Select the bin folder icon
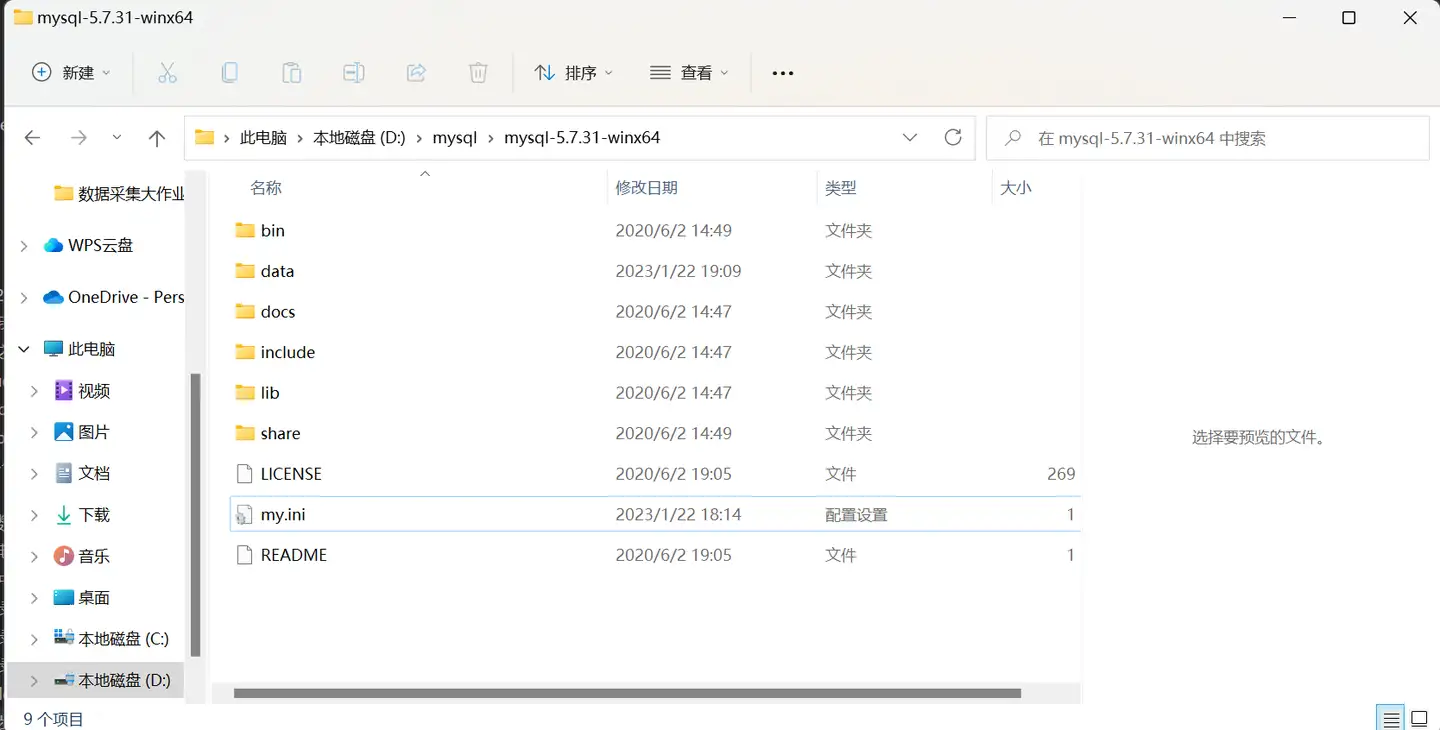 pos(245,230)
